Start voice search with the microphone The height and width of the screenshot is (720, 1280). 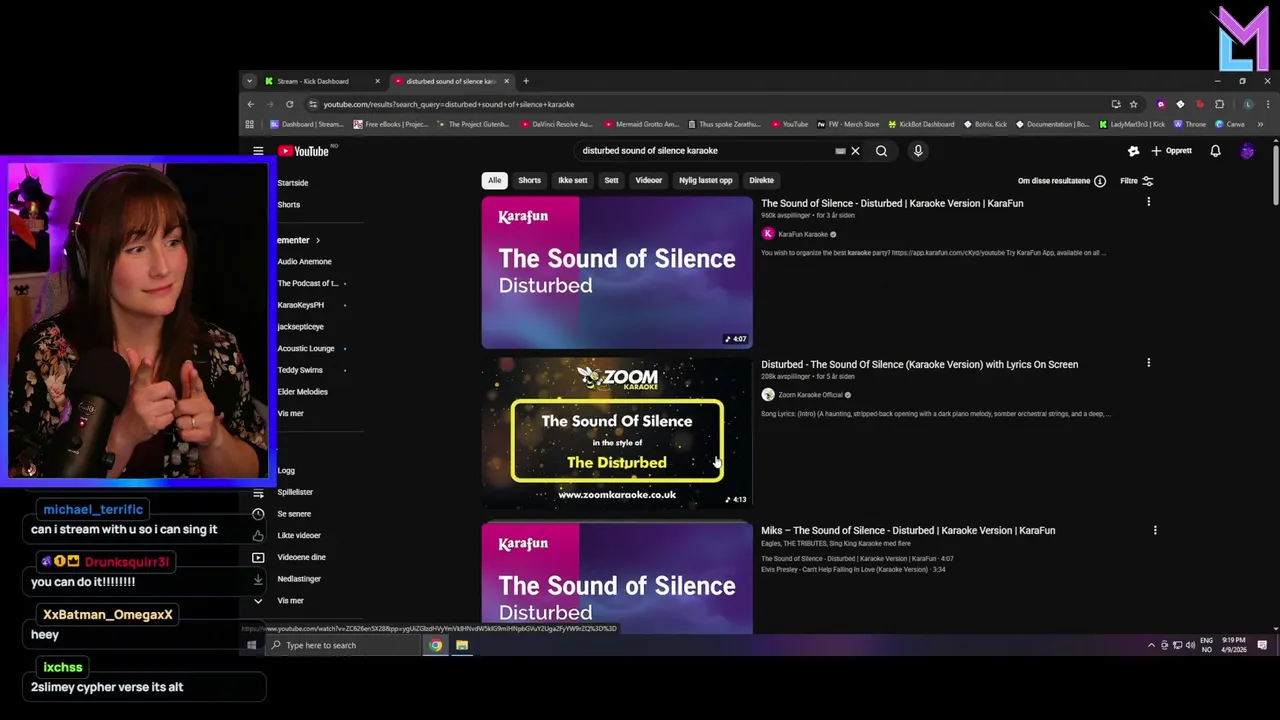tap(918, 151)
